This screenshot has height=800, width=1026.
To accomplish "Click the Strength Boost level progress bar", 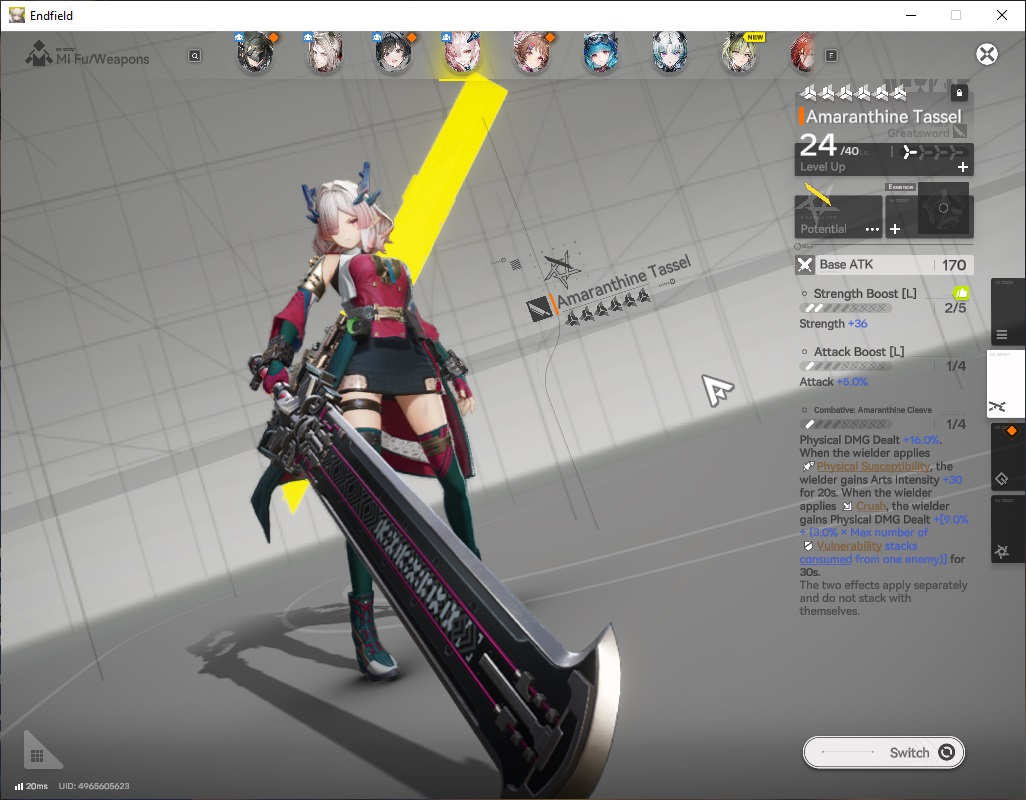I will pyautogui.click(x=845, y=308).
